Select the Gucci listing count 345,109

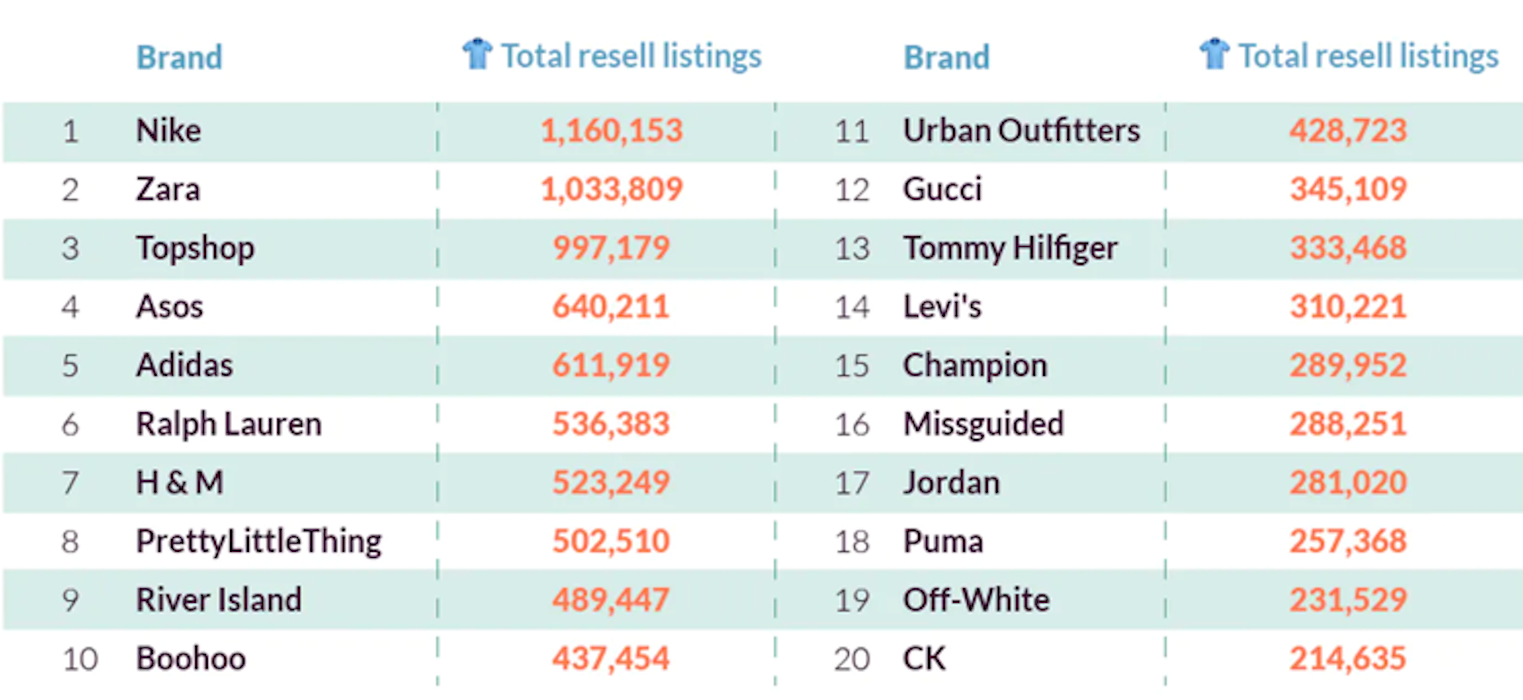point(1348,189)
